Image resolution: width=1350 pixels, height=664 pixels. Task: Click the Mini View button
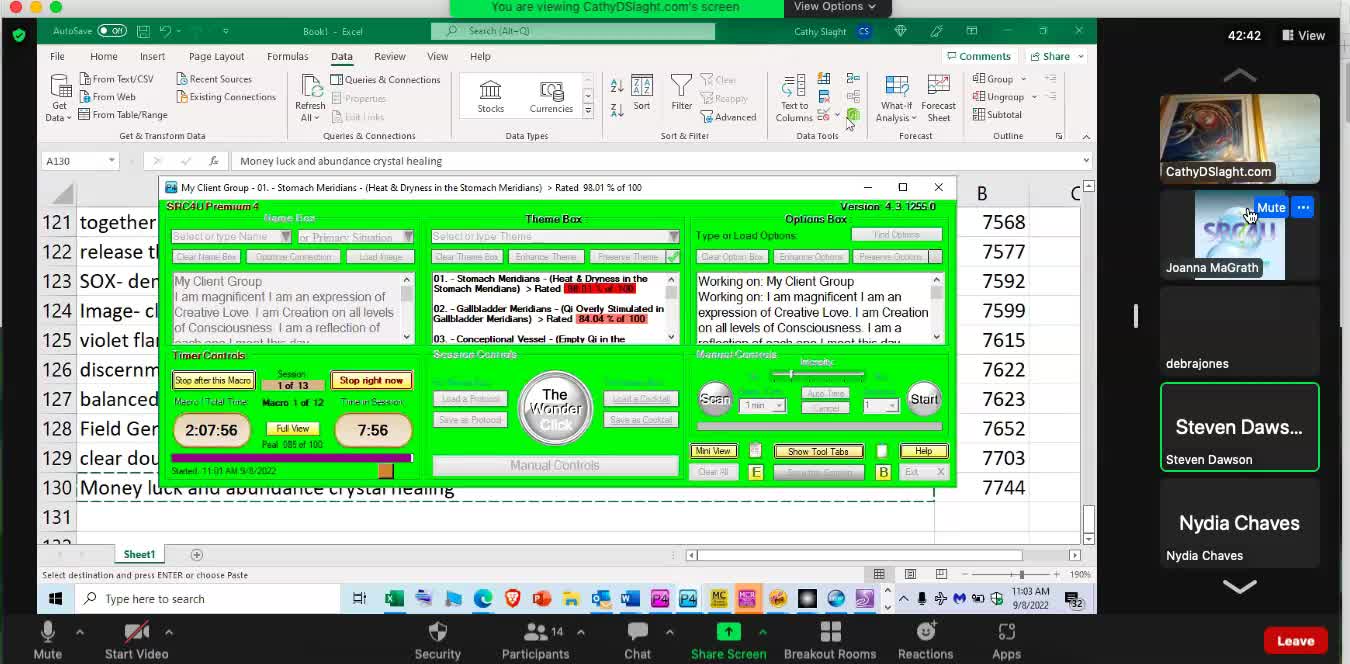click(713, 451)
